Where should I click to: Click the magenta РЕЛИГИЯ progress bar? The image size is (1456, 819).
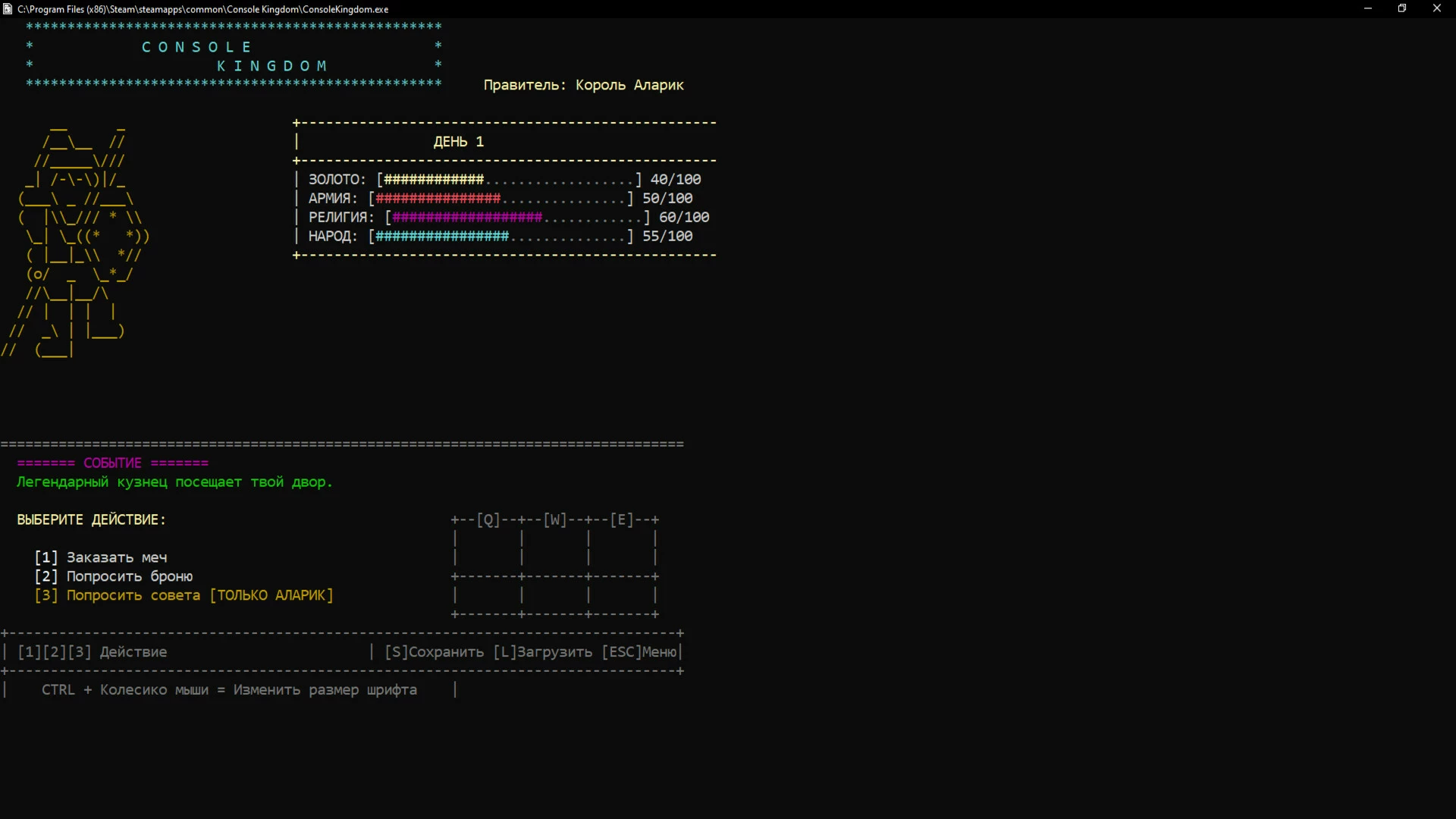pos(517,218)
